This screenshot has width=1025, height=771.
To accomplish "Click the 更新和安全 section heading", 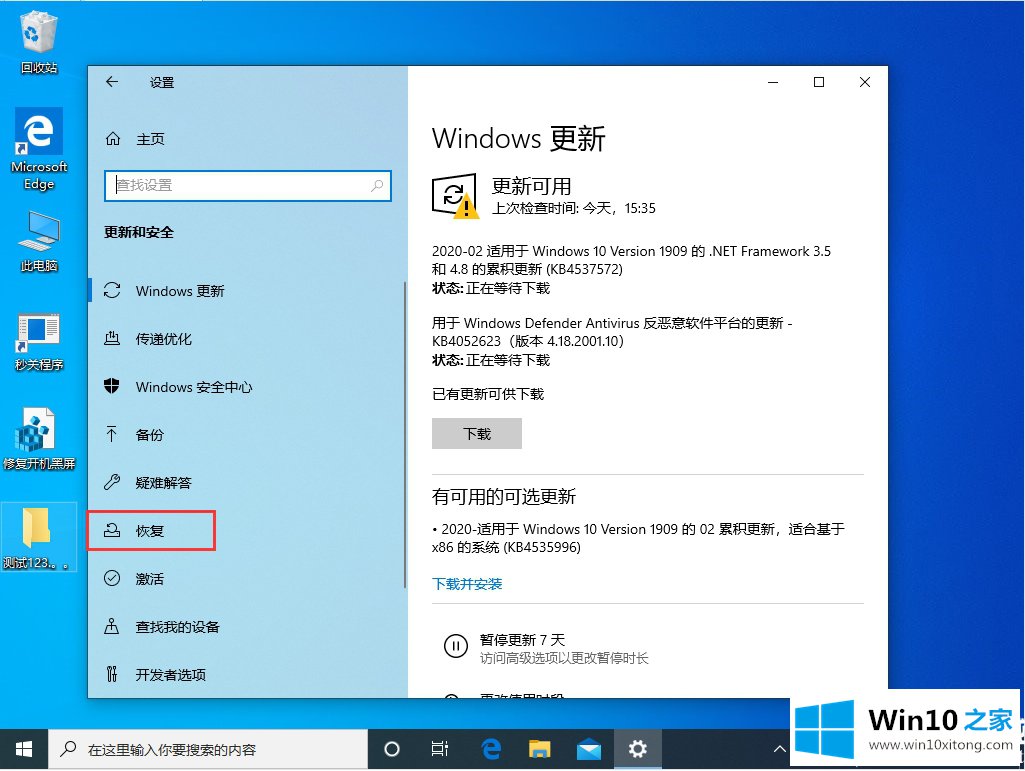I will coord(139,232).
